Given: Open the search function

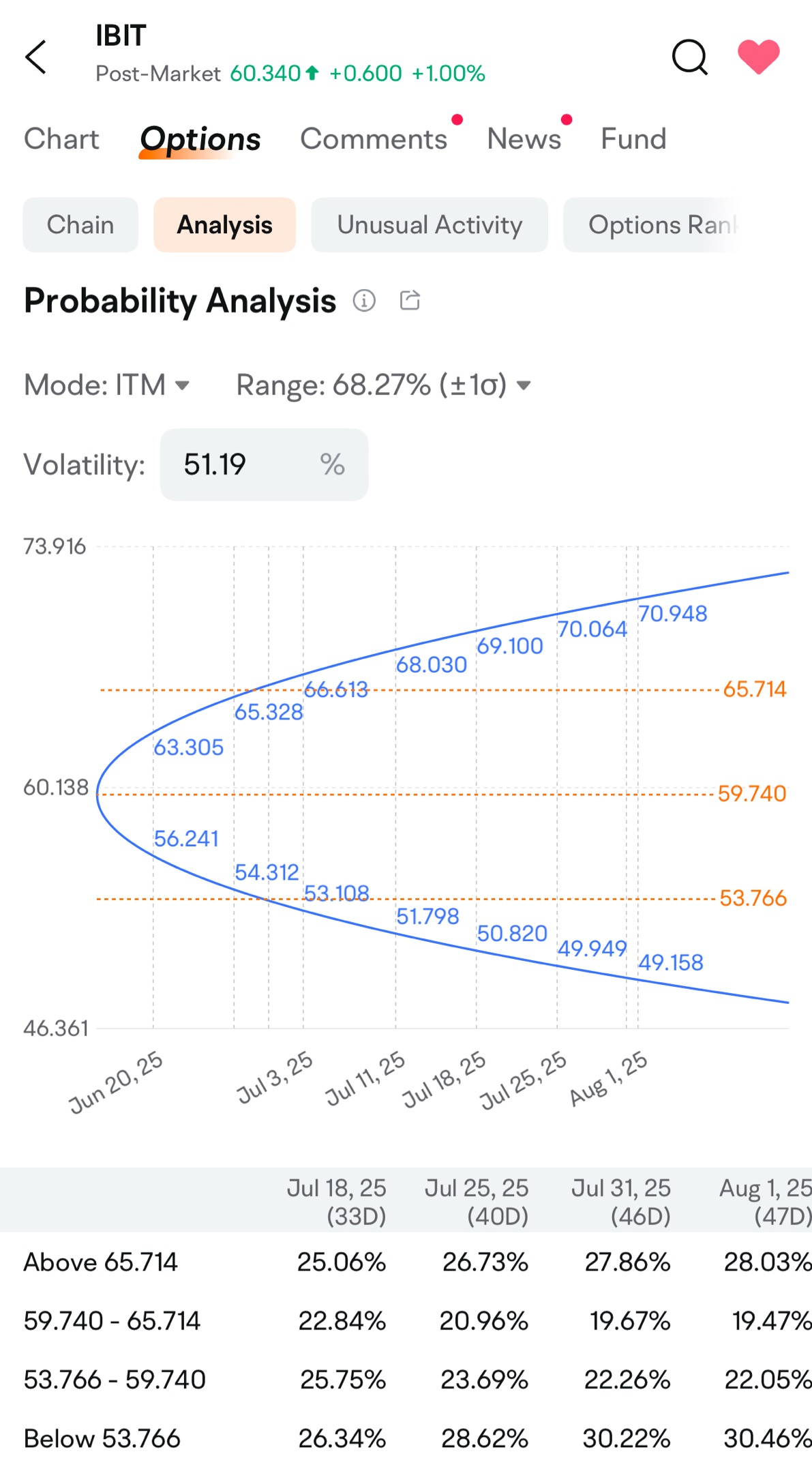Looking at the screenshot, I should [691, 58].
